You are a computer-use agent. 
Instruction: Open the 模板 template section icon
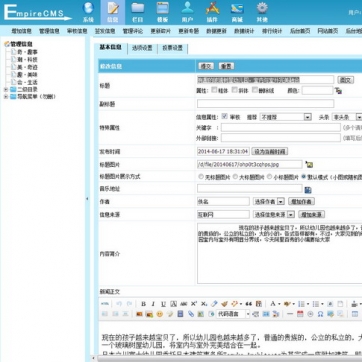(x=163, y=12)
